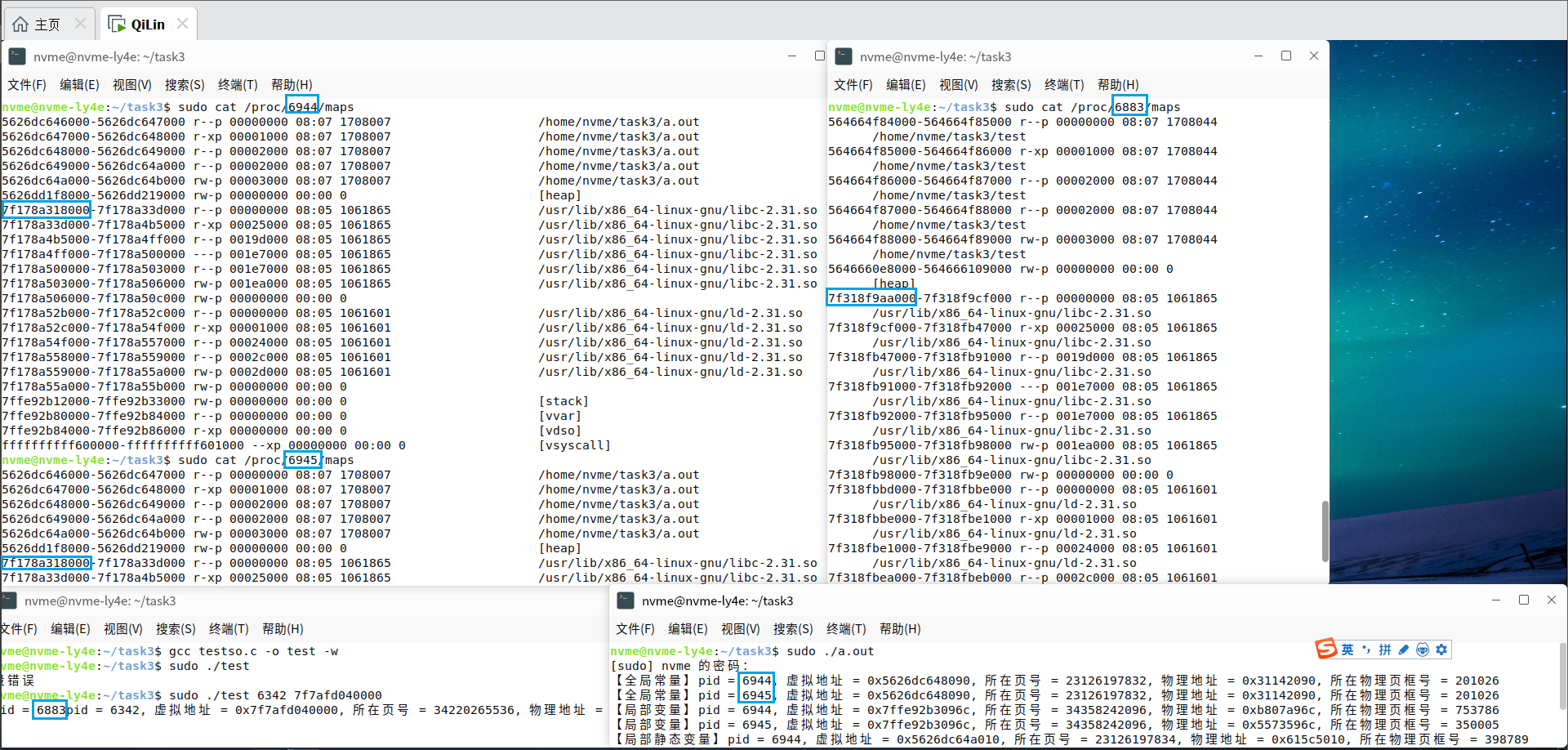This screenshot has height=750, width=1568.
Task: Click the [vvar] entry in the maps output
Action: (x=560, y=416)
